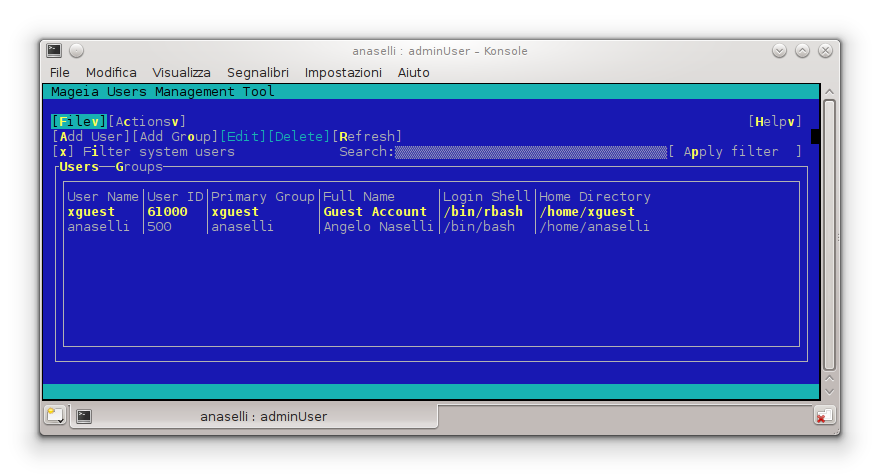The width and height of the screenshot is (880, 475).
Task: Open the Impostazioni menu
Action: 343,72
